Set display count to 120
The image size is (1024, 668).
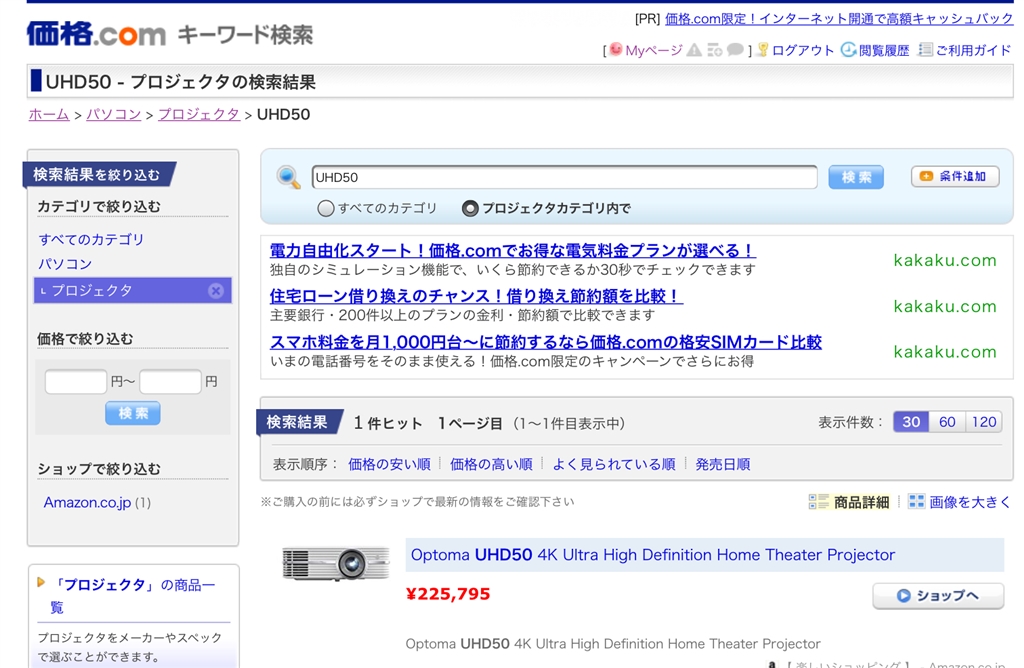tap(984, 422)
